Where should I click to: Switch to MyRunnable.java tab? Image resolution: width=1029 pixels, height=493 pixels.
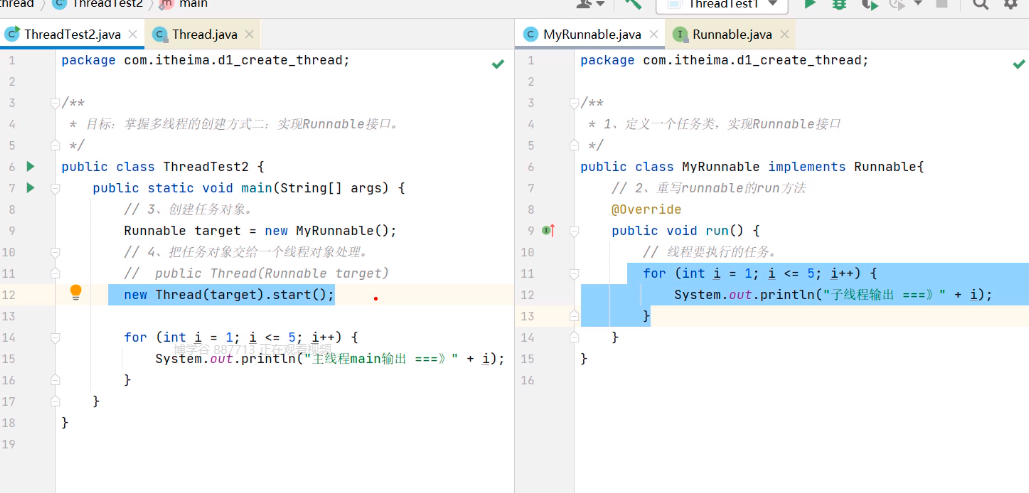coord(591,35)
